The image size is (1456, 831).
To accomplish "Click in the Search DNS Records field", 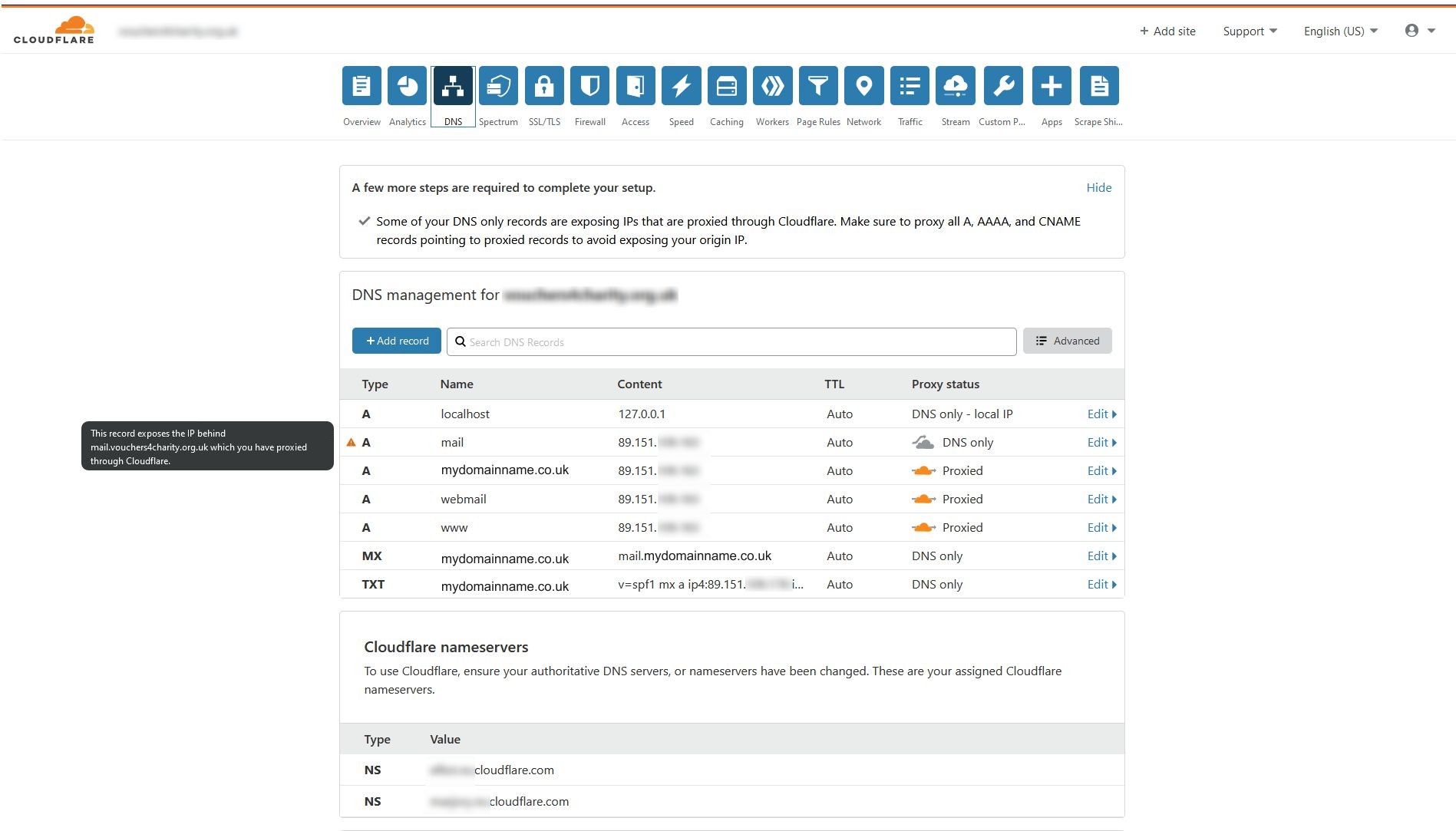I will coord(731,341).
